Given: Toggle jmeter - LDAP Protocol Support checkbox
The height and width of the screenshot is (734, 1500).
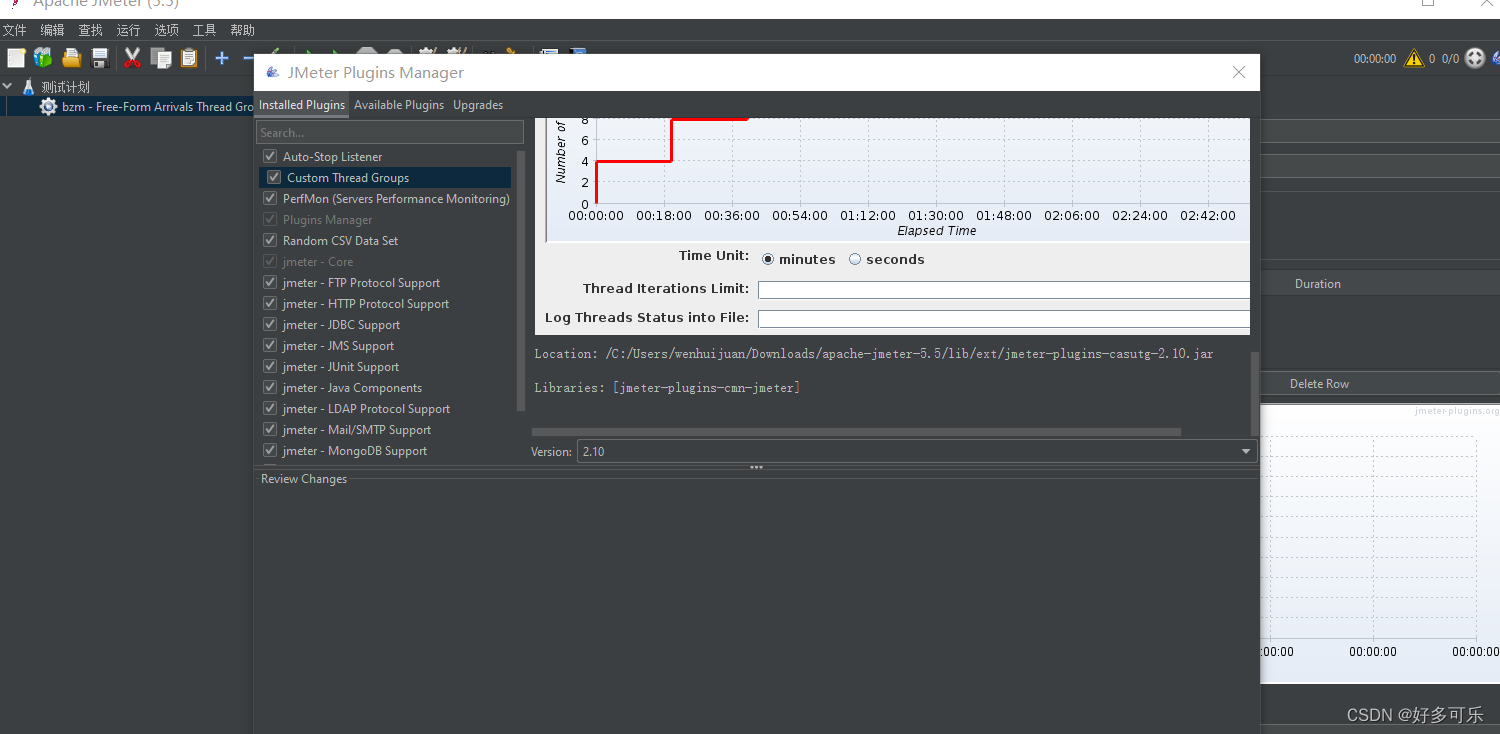Looking at the screenshot, I should 270,408.
